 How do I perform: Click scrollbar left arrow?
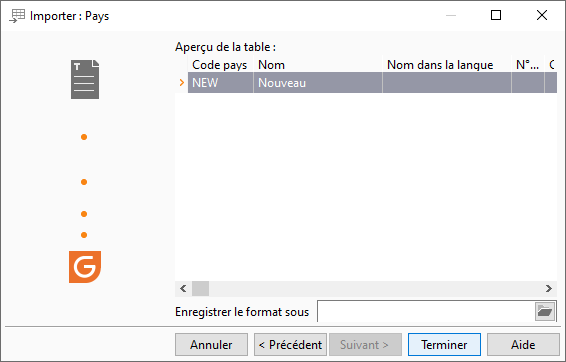click(x=183, y=288)
